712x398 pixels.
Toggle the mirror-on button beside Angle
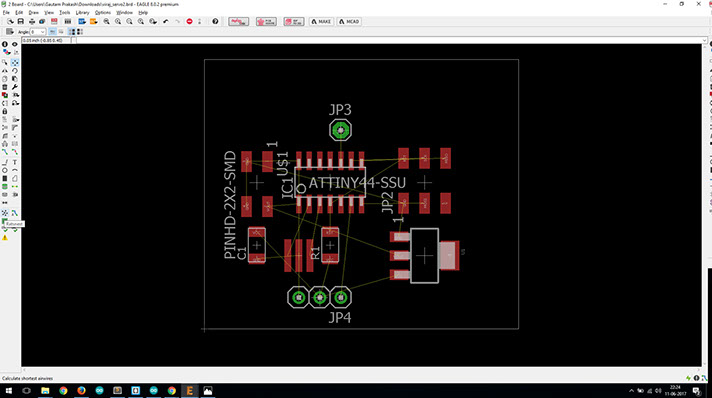(61, 31)
